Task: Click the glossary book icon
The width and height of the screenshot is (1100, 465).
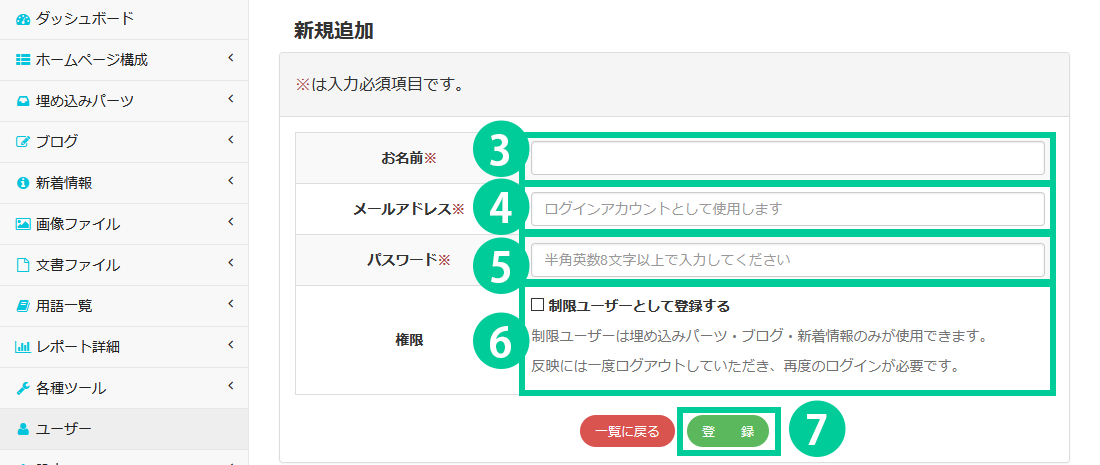Action: (x=23, y=306)
